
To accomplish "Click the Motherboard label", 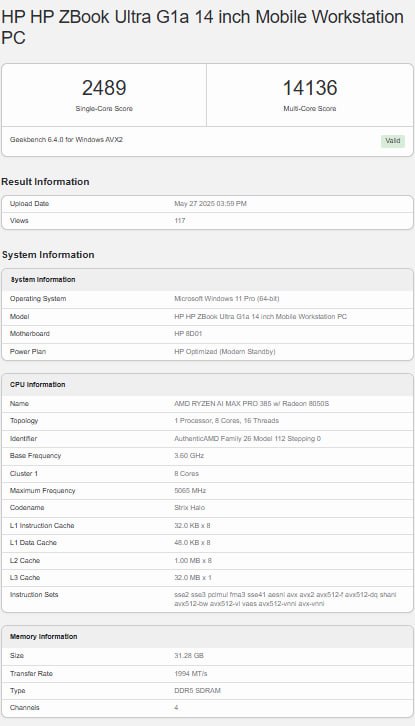I will coord(30,334).
